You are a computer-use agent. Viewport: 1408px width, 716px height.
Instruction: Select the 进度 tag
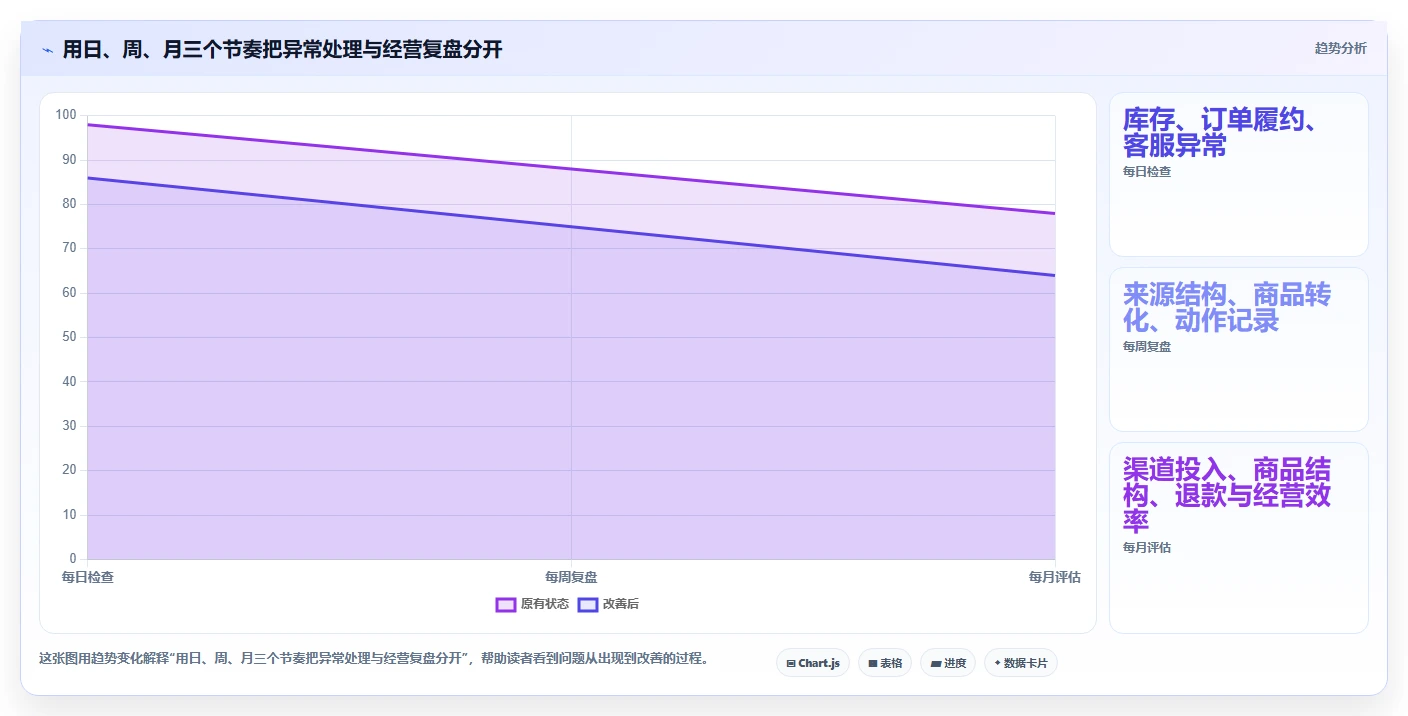click(948, 663)
